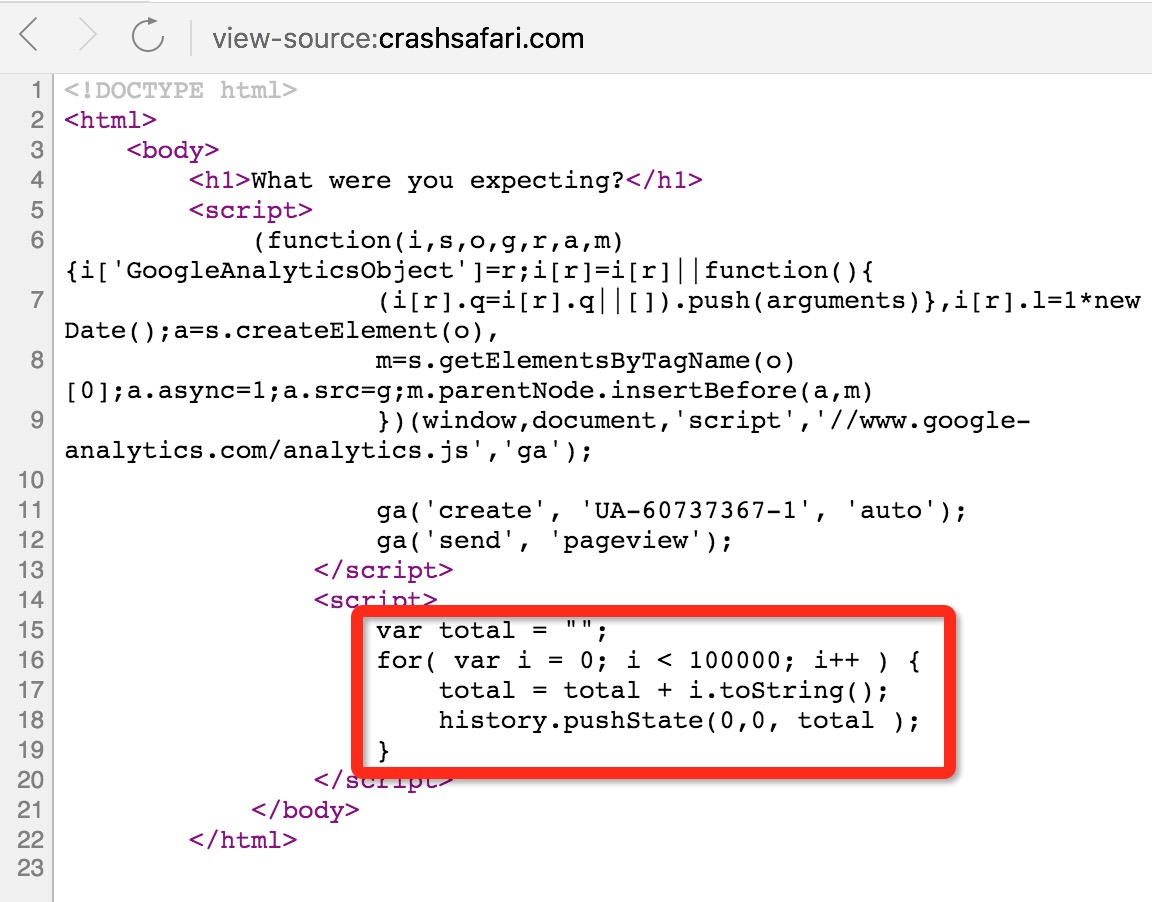The height and width of the screenshot is (902, 1152).
Task: Click the closing '</script>' tag on line 13
Action: click(384, 571)
